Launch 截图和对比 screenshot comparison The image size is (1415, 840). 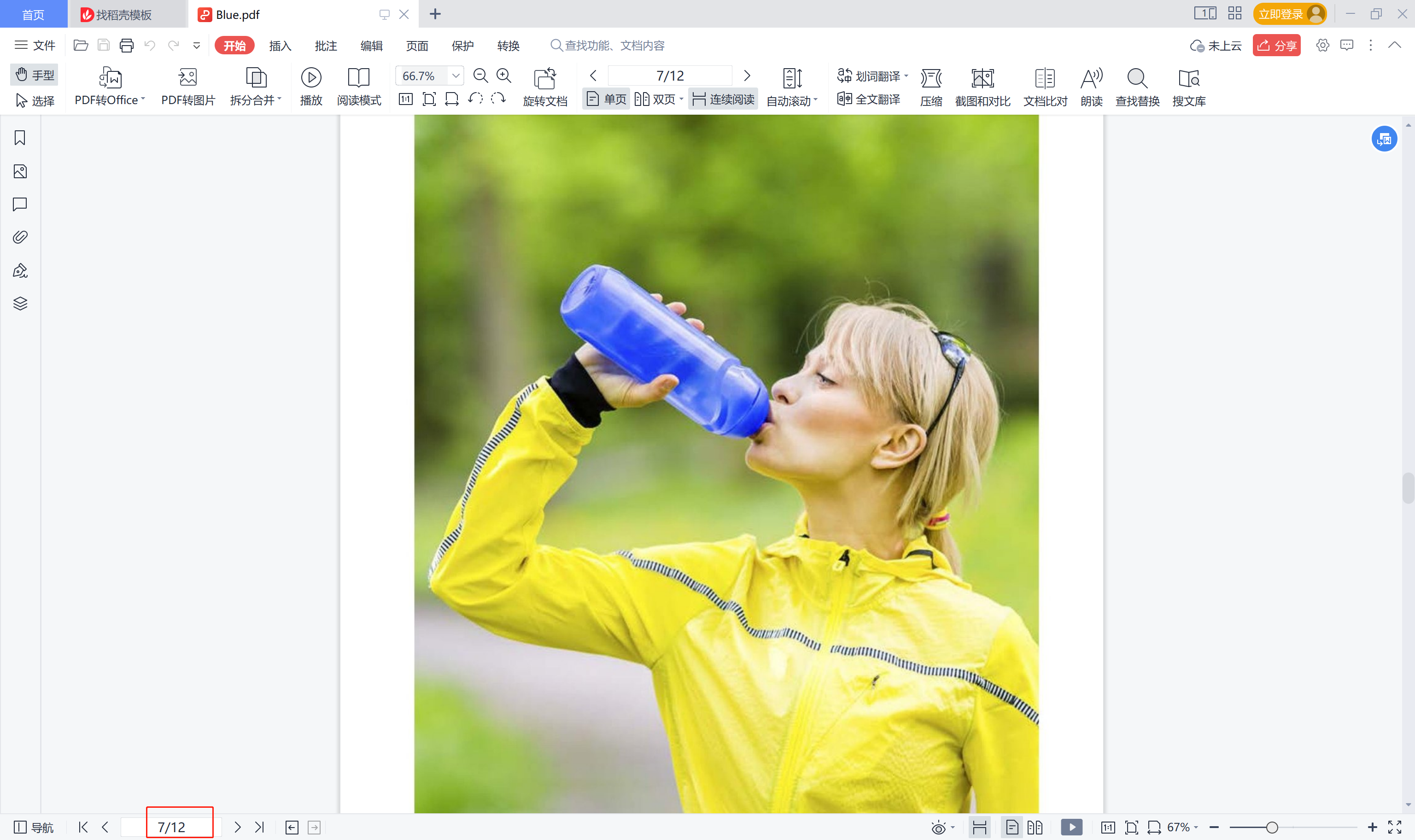[982, 86]
